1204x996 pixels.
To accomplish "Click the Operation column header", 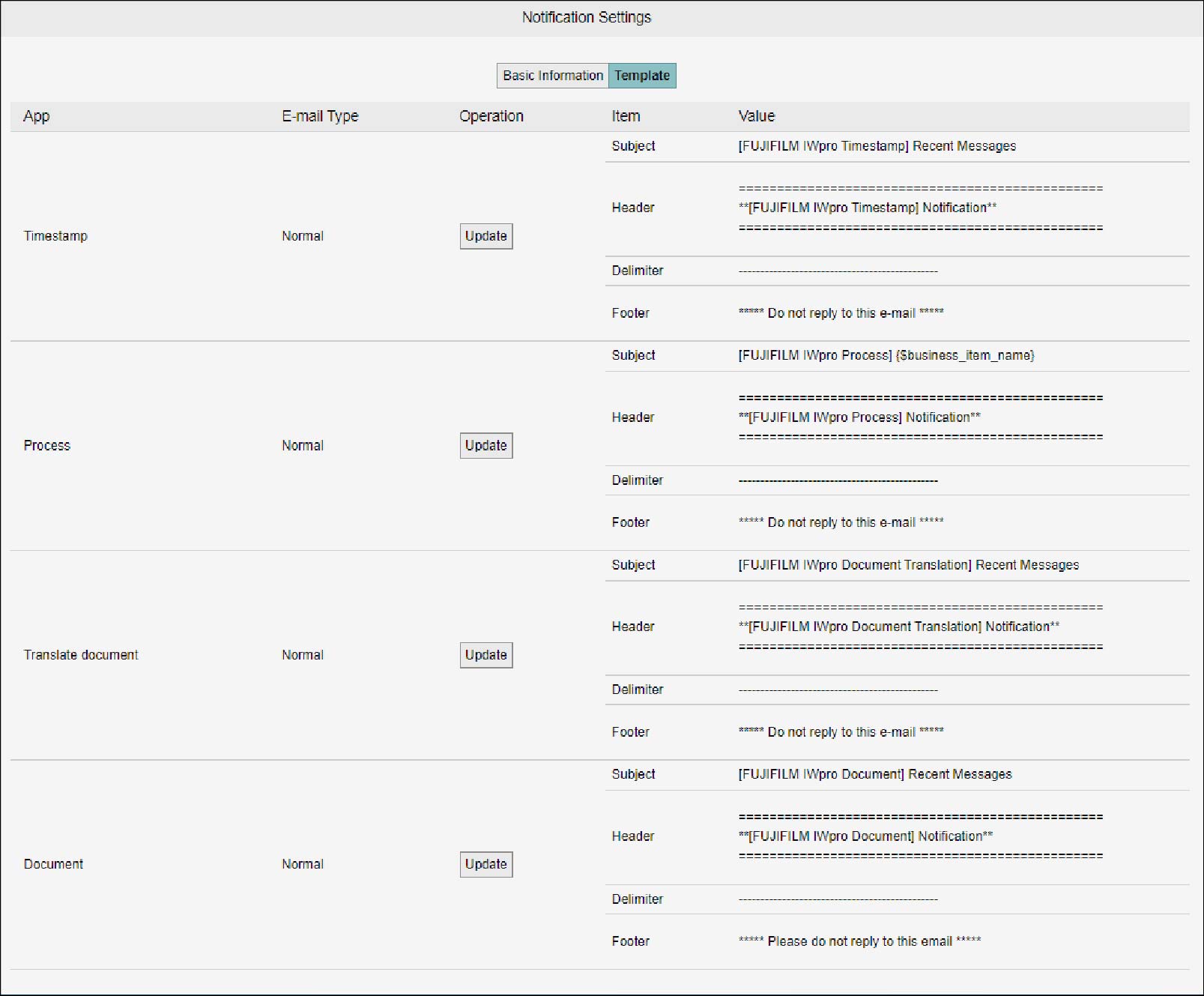I will [491, 116].
